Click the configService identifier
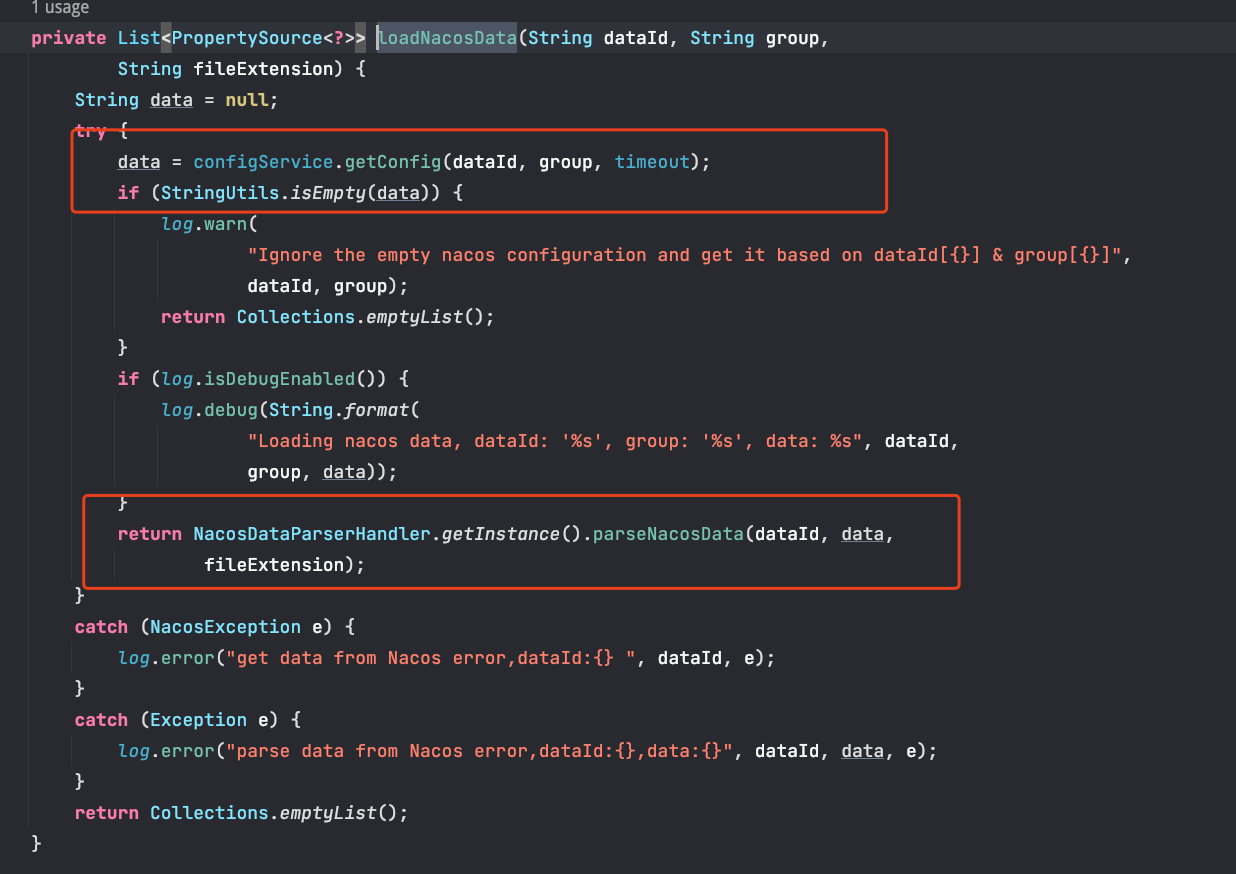 pyautogui.click(x=263, y=162)
